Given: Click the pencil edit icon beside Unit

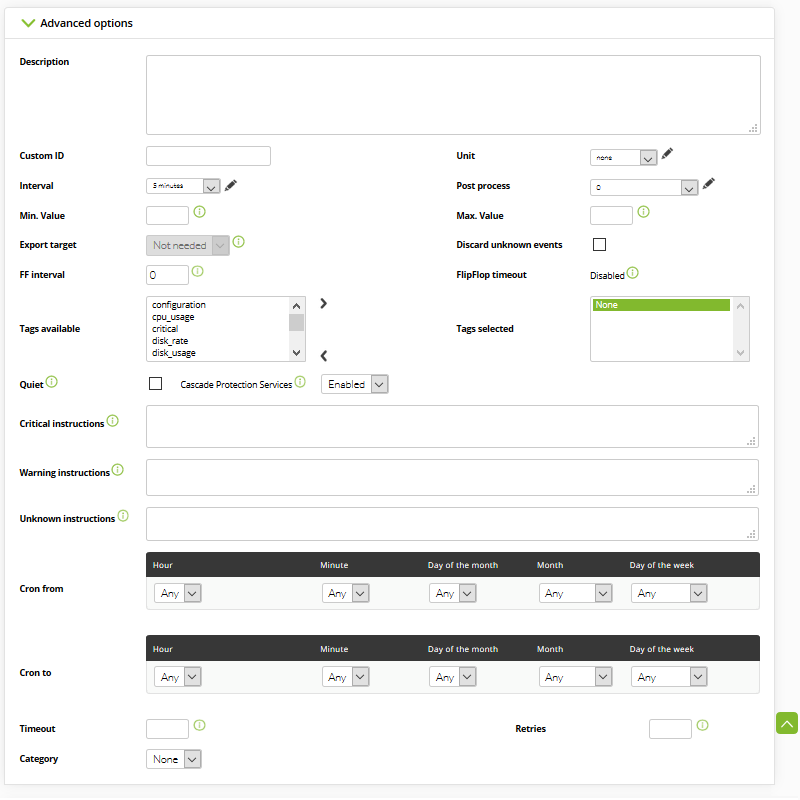Looking at the screenshot, I should (667, 154).
